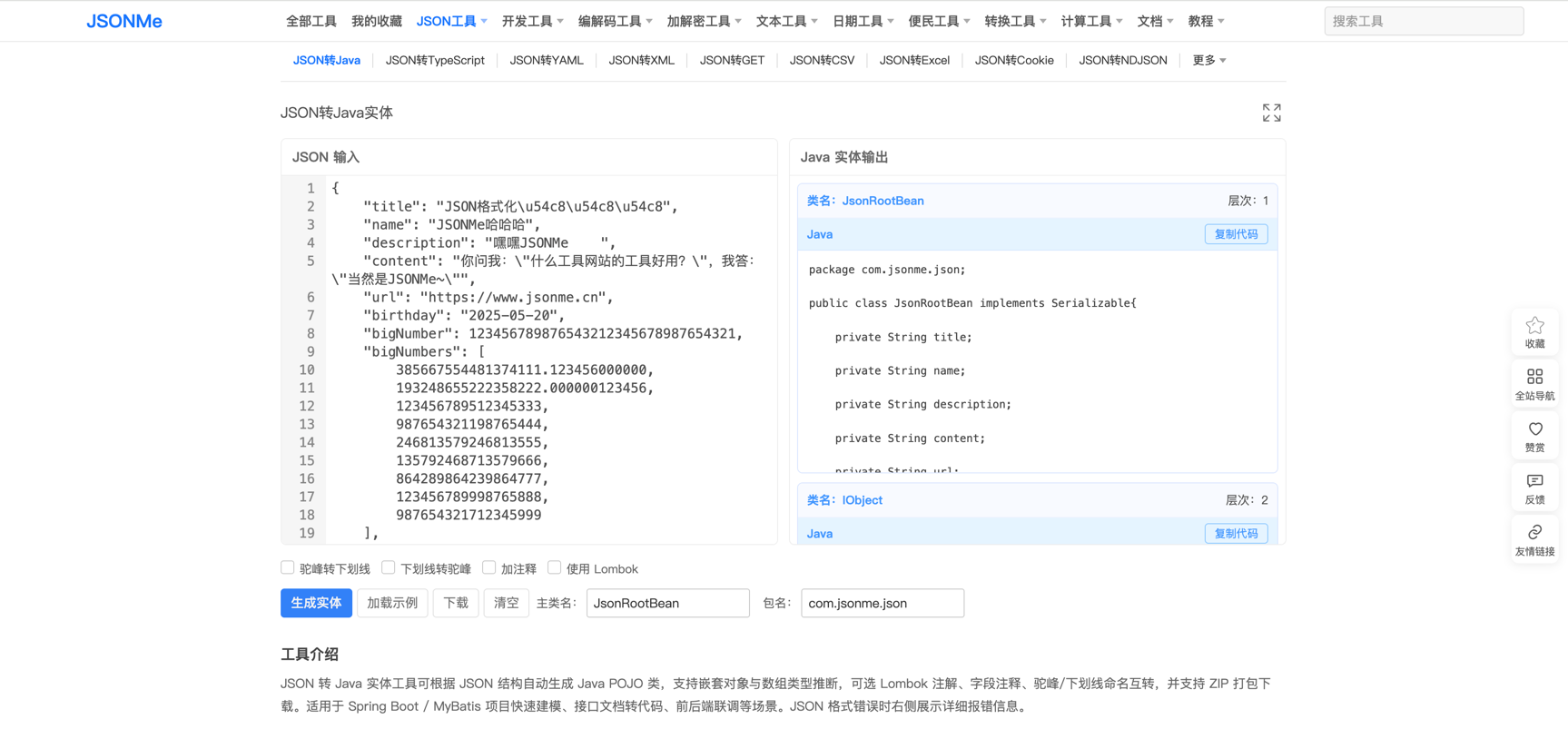Click the fullscreen expand icon
1568x729 pixels.
tap(1271, 113)
